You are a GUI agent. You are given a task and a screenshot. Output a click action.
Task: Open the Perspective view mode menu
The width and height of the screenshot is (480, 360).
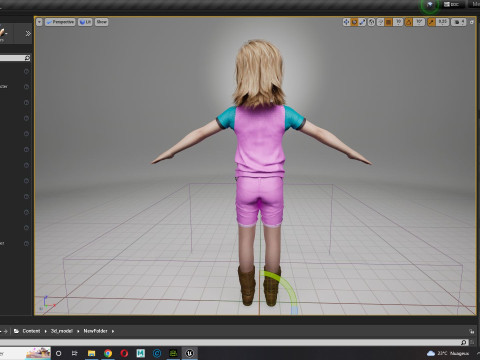click(60, 22)
